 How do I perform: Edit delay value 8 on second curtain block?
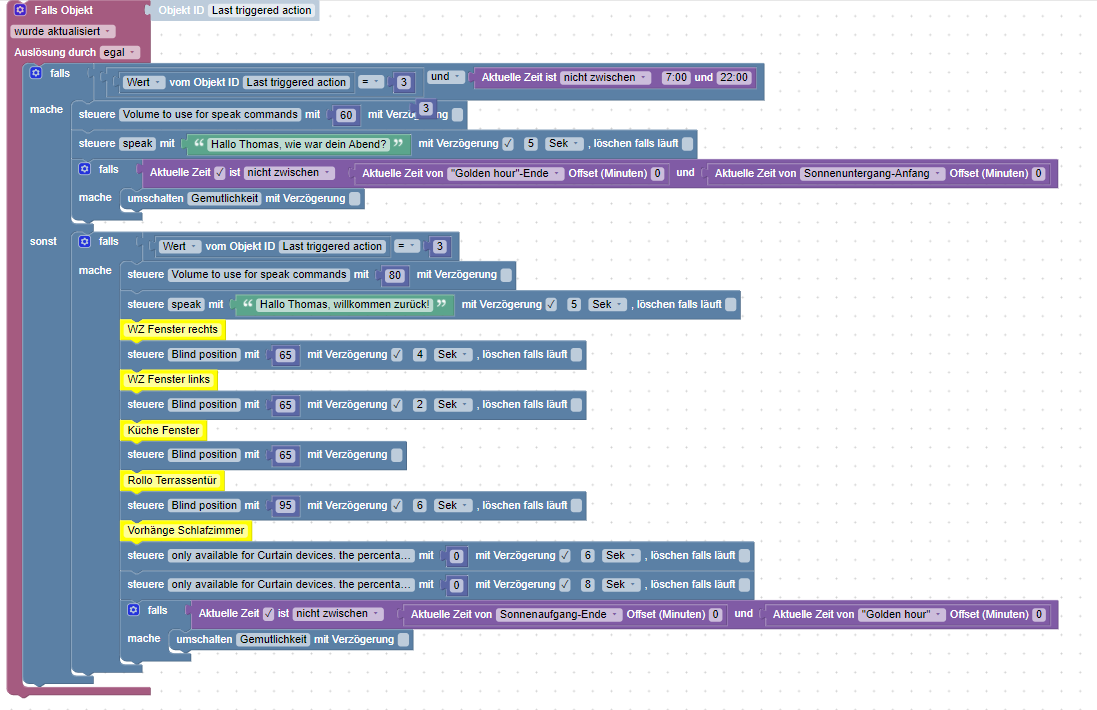coord(588,585)
